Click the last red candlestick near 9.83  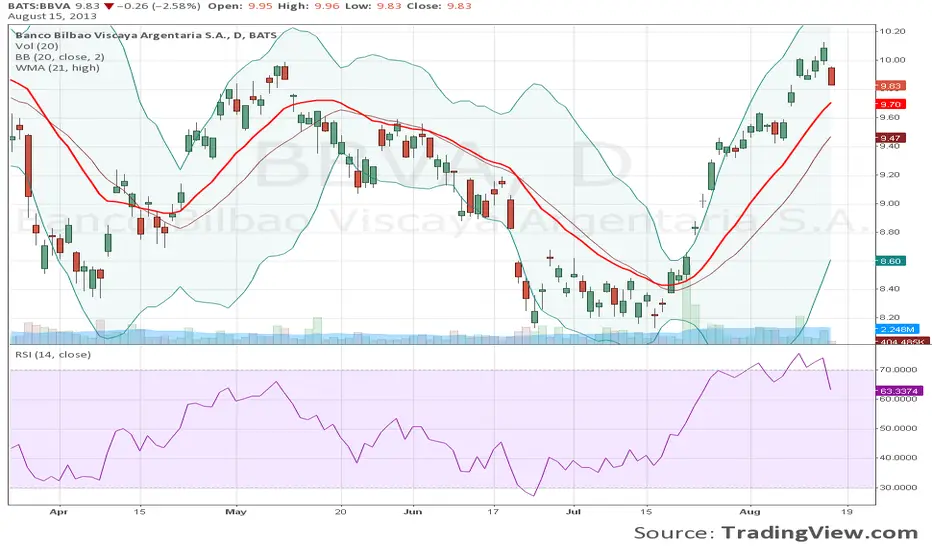[x=831, y=76]
